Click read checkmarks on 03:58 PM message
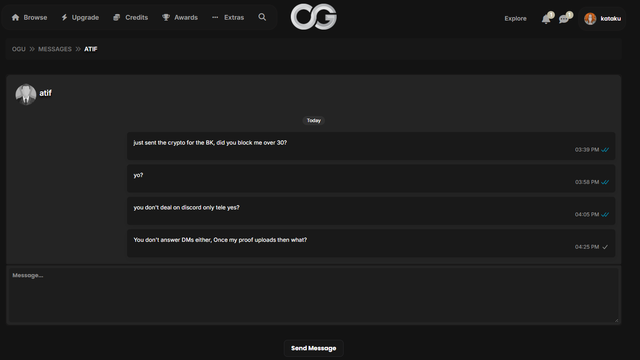Screen dimensions: 640x360 605,182
